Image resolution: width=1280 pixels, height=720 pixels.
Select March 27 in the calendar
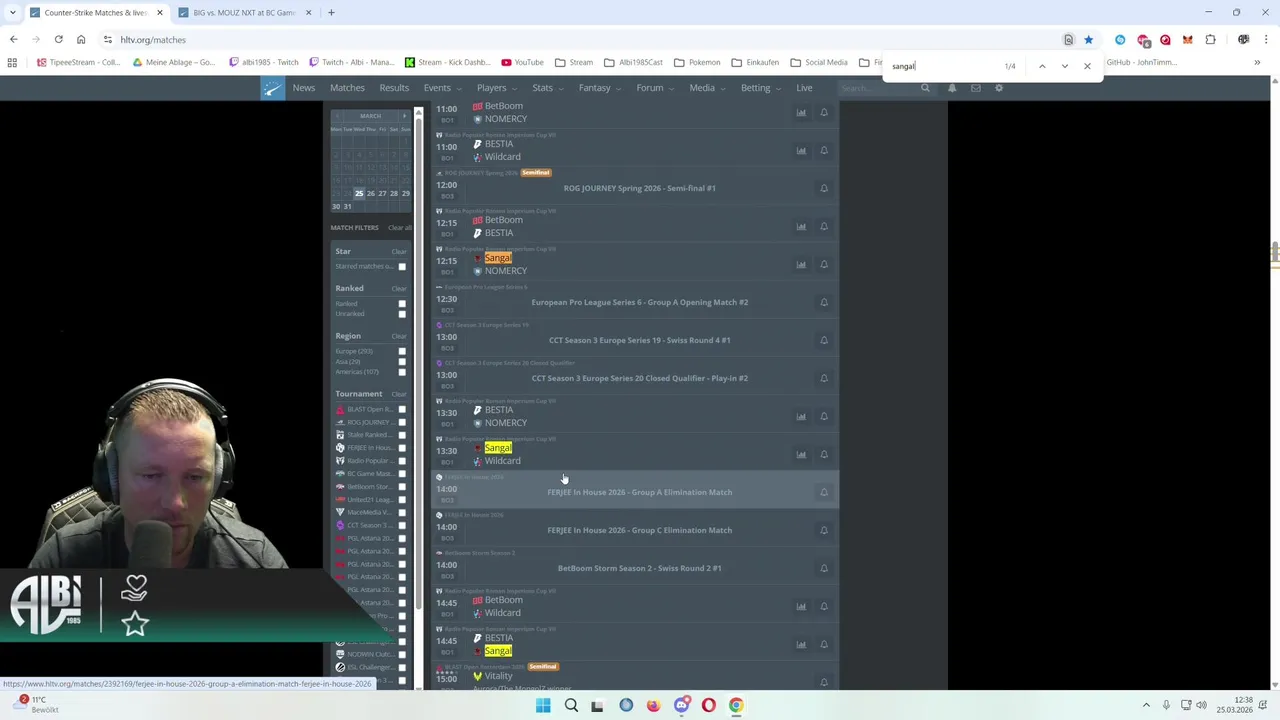click(382, 193)
